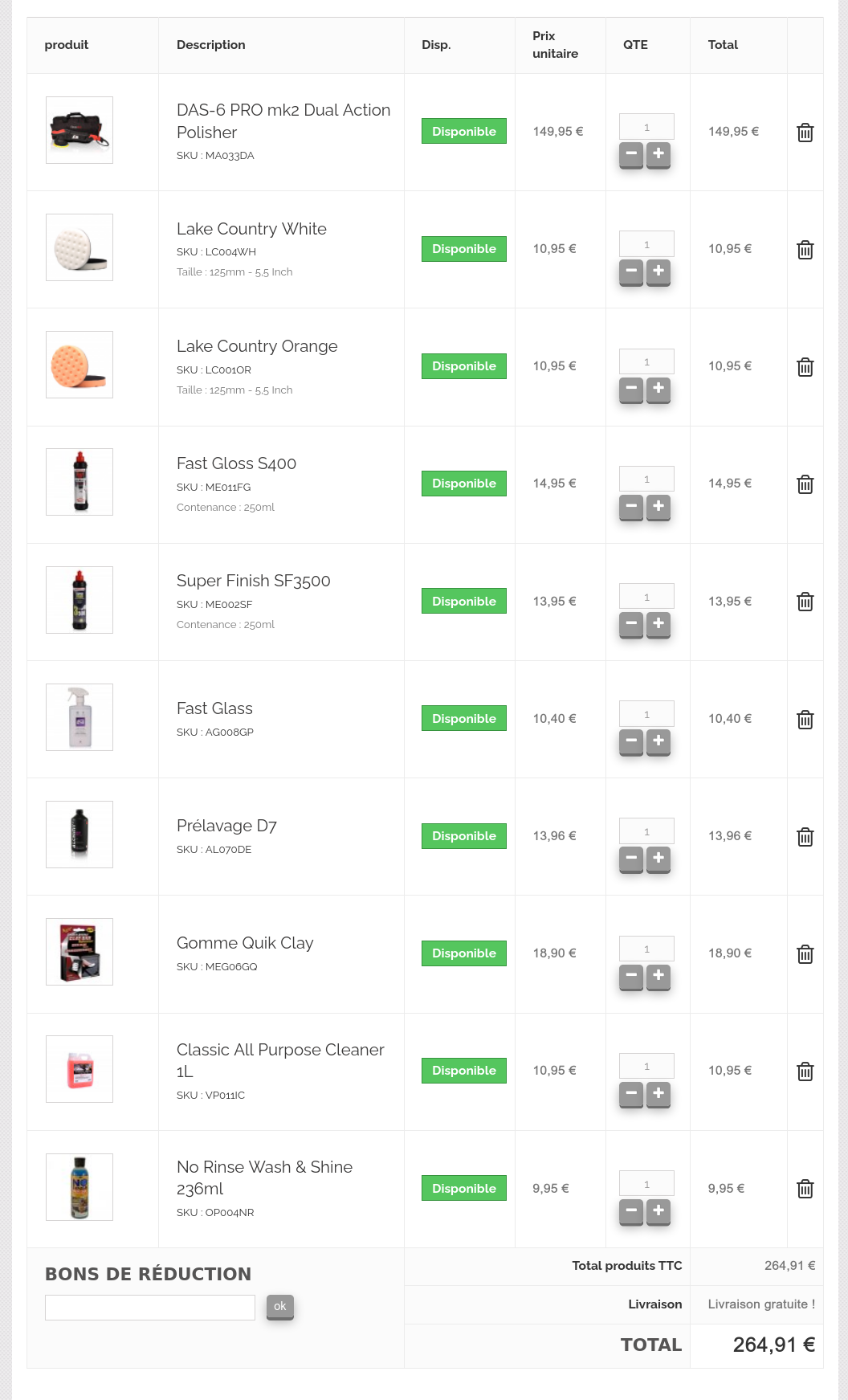
Task: Click the Lake Country Orange pad thumbnail
Action: click(79, 365)
